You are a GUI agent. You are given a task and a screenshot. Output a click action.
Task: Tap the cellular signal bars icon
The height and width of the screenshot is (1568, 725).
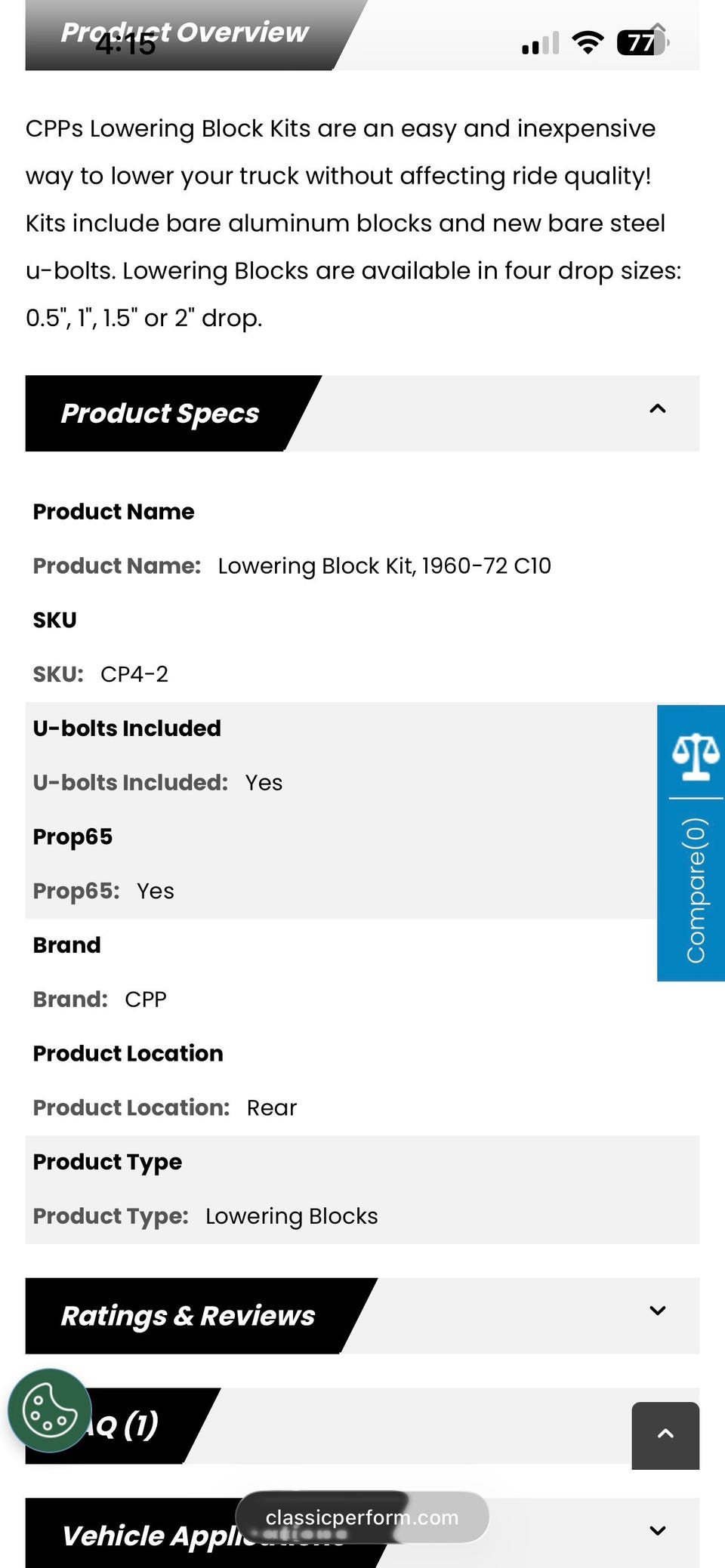click(x=541, y=43)
